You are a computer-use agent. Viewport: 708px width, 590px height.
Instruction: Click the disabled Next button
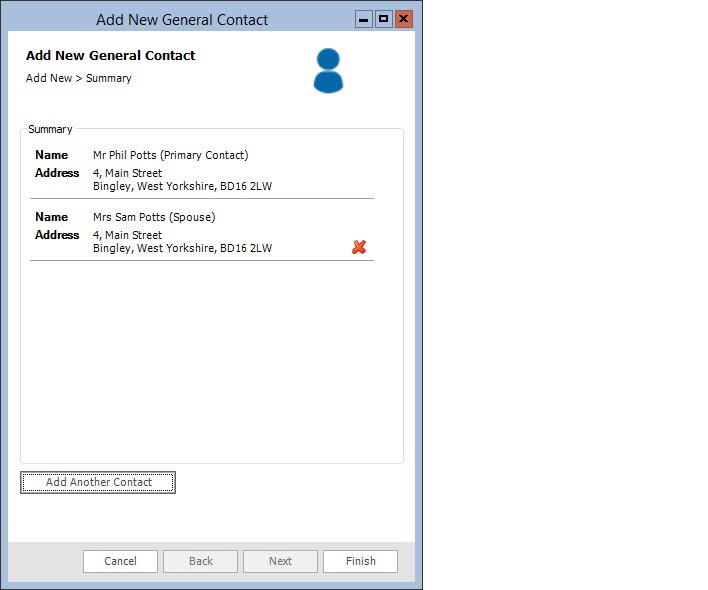click(280, 561)
